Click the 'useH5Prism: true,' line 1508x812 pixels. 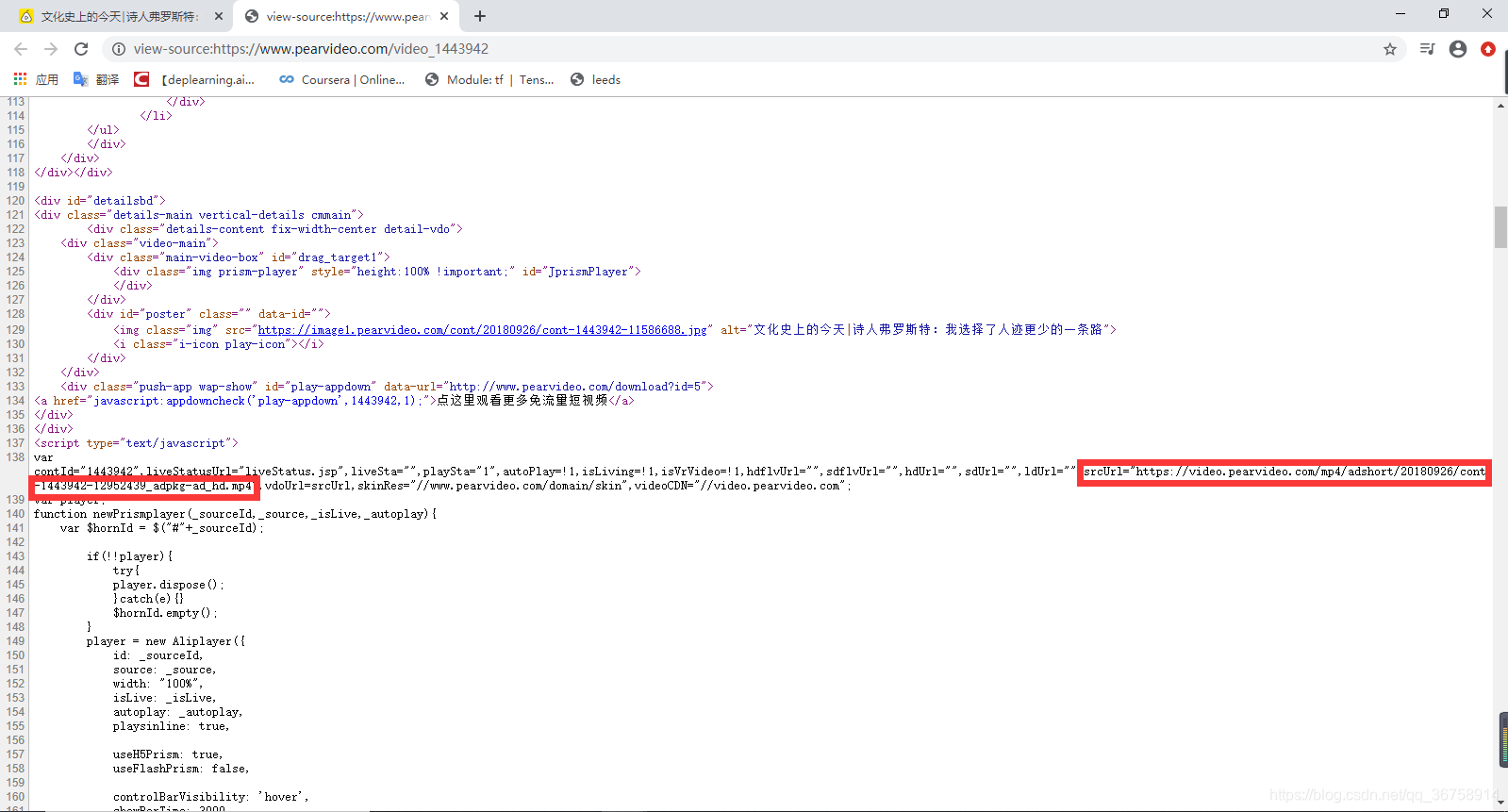pos(168,754)
